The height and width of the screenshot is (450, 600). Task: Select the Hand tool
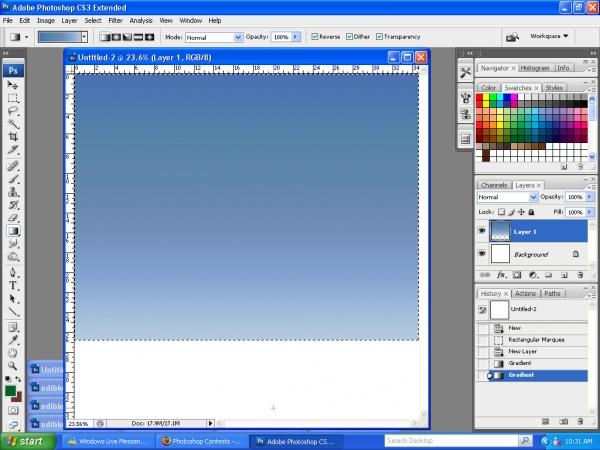point(13,353)
